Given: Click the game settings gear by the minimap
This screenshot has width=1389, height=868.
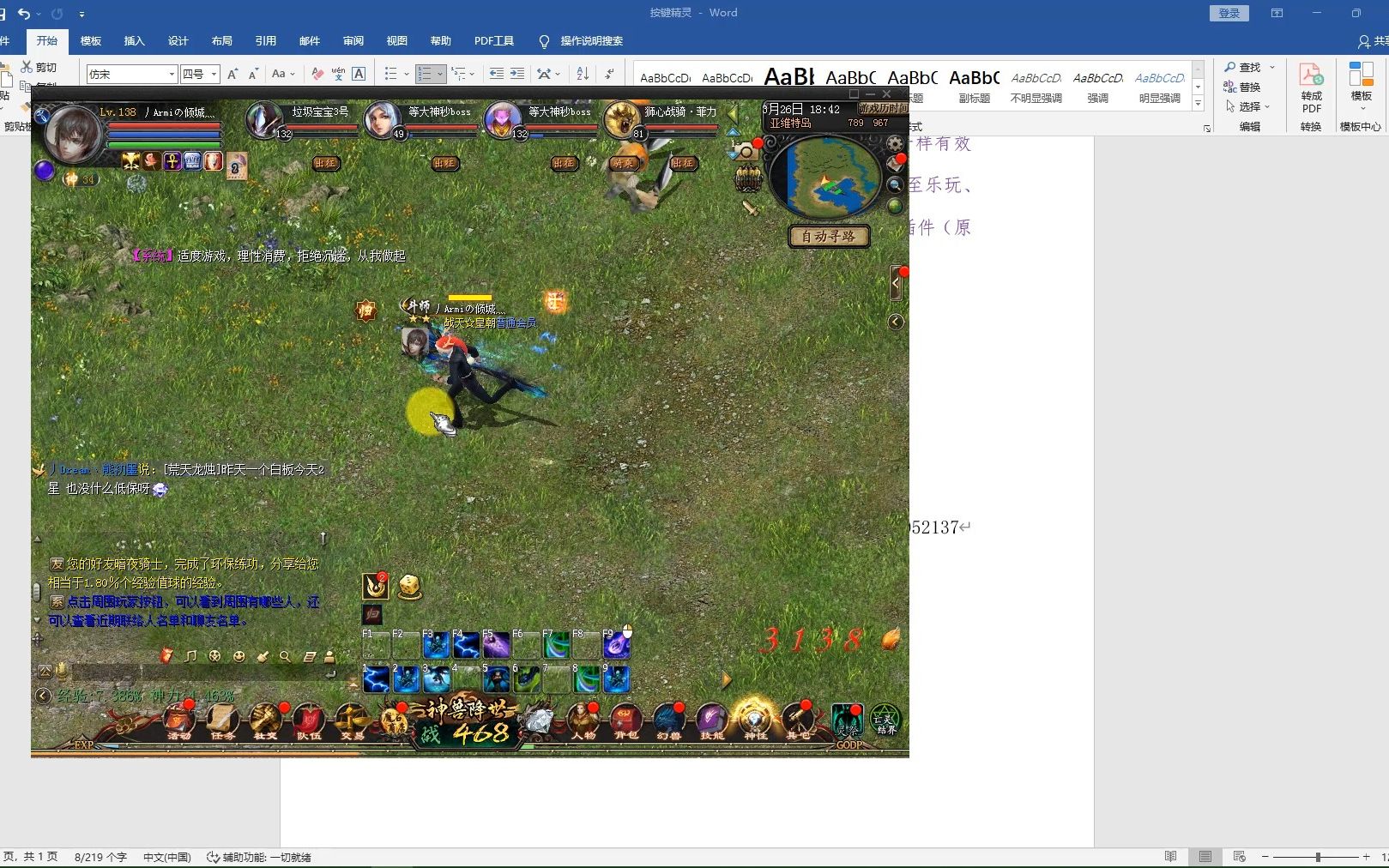Looking at the screenshot, I should tap(896, 143).
